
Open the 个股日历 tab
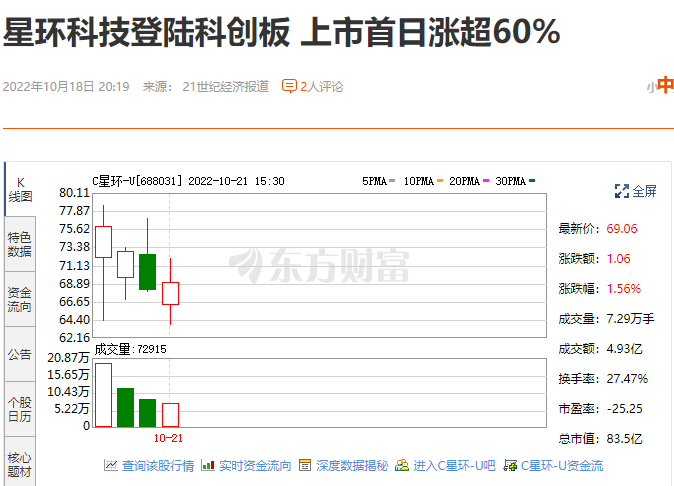(x=20, y=409)
